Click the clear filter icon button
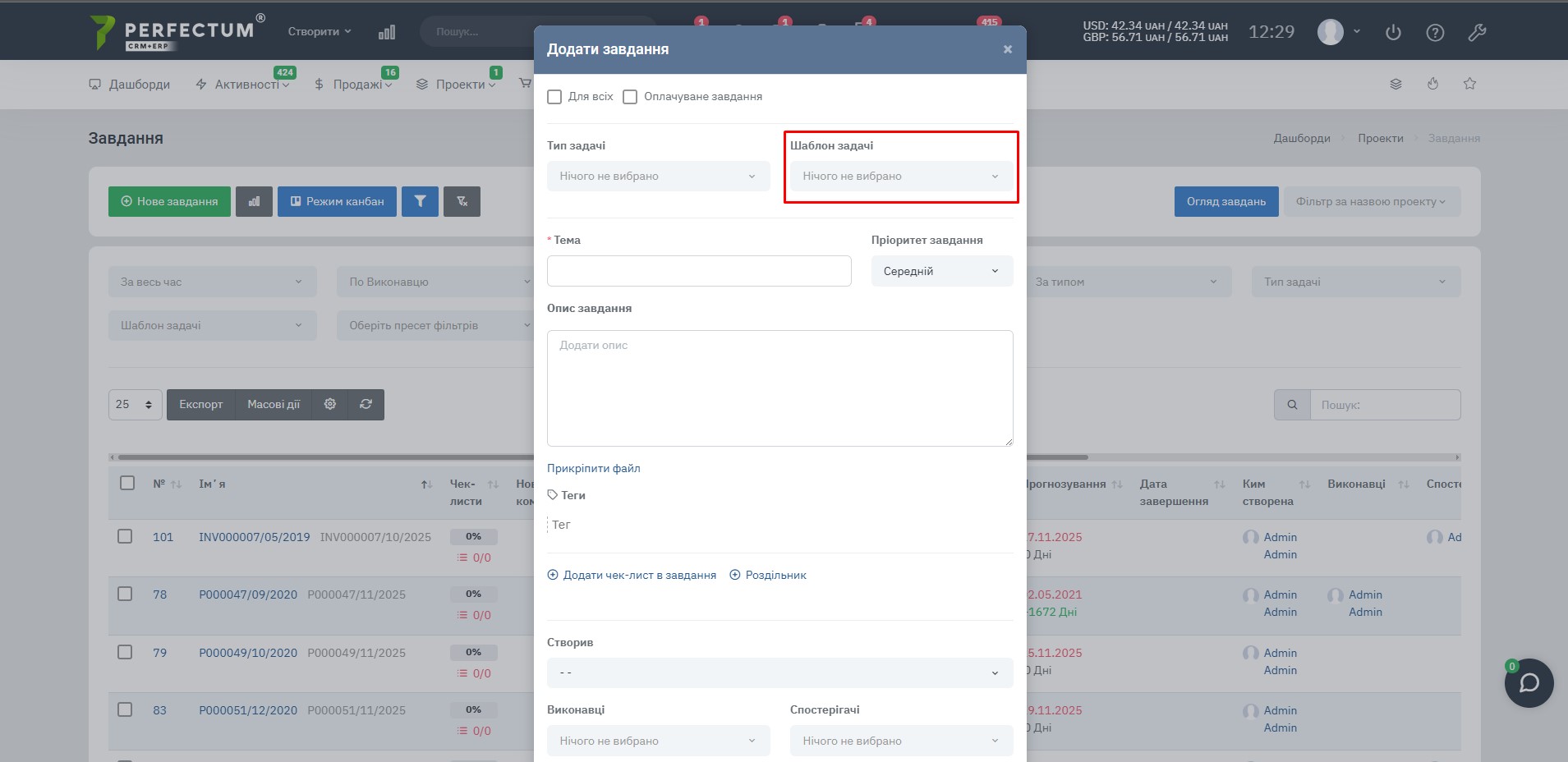 (x=462, y=201)
